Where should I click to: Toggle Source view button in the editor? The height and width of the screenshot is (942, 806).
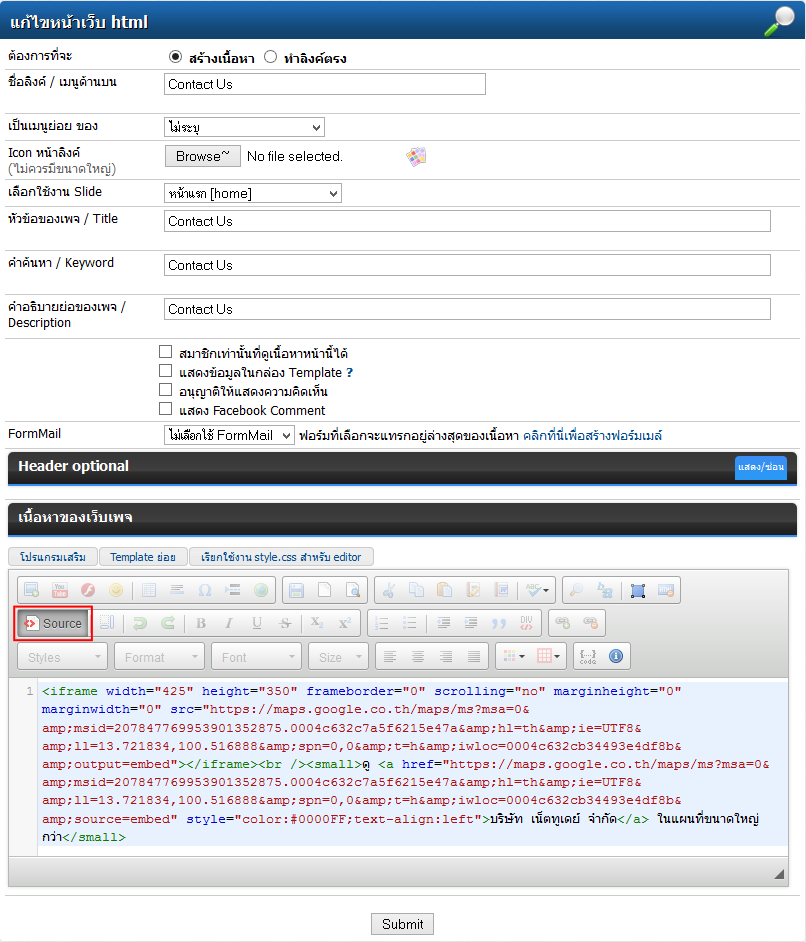coord(53,623)
